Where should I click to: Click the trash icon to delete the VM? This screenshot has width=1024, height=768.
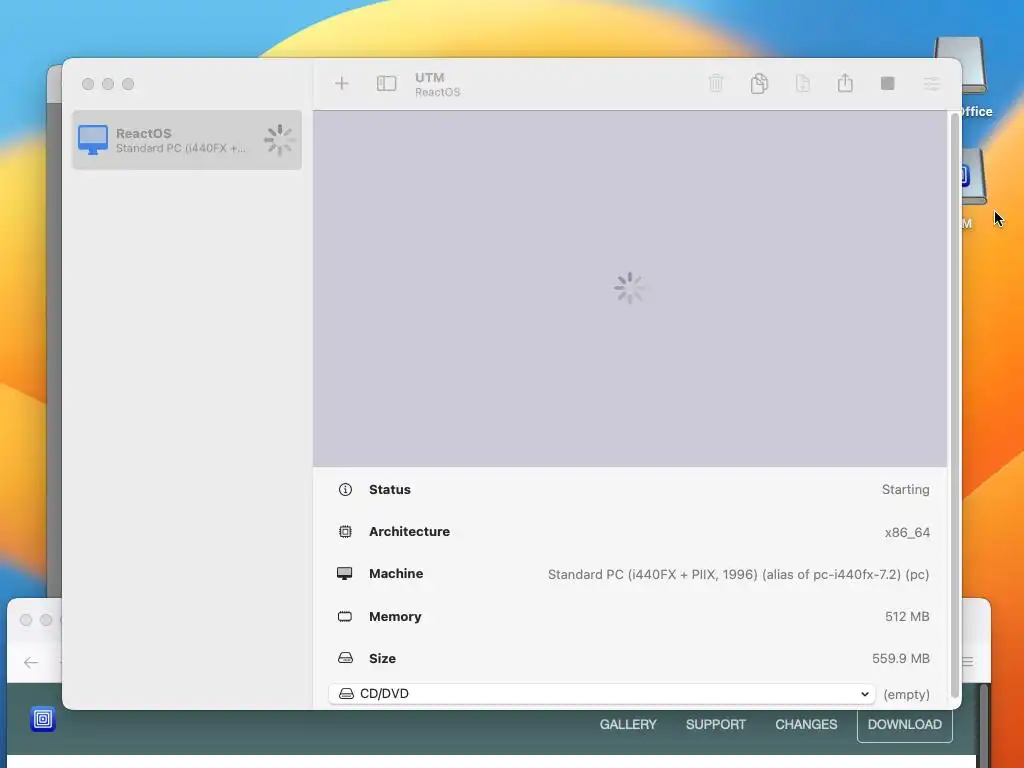pos(716,84)
